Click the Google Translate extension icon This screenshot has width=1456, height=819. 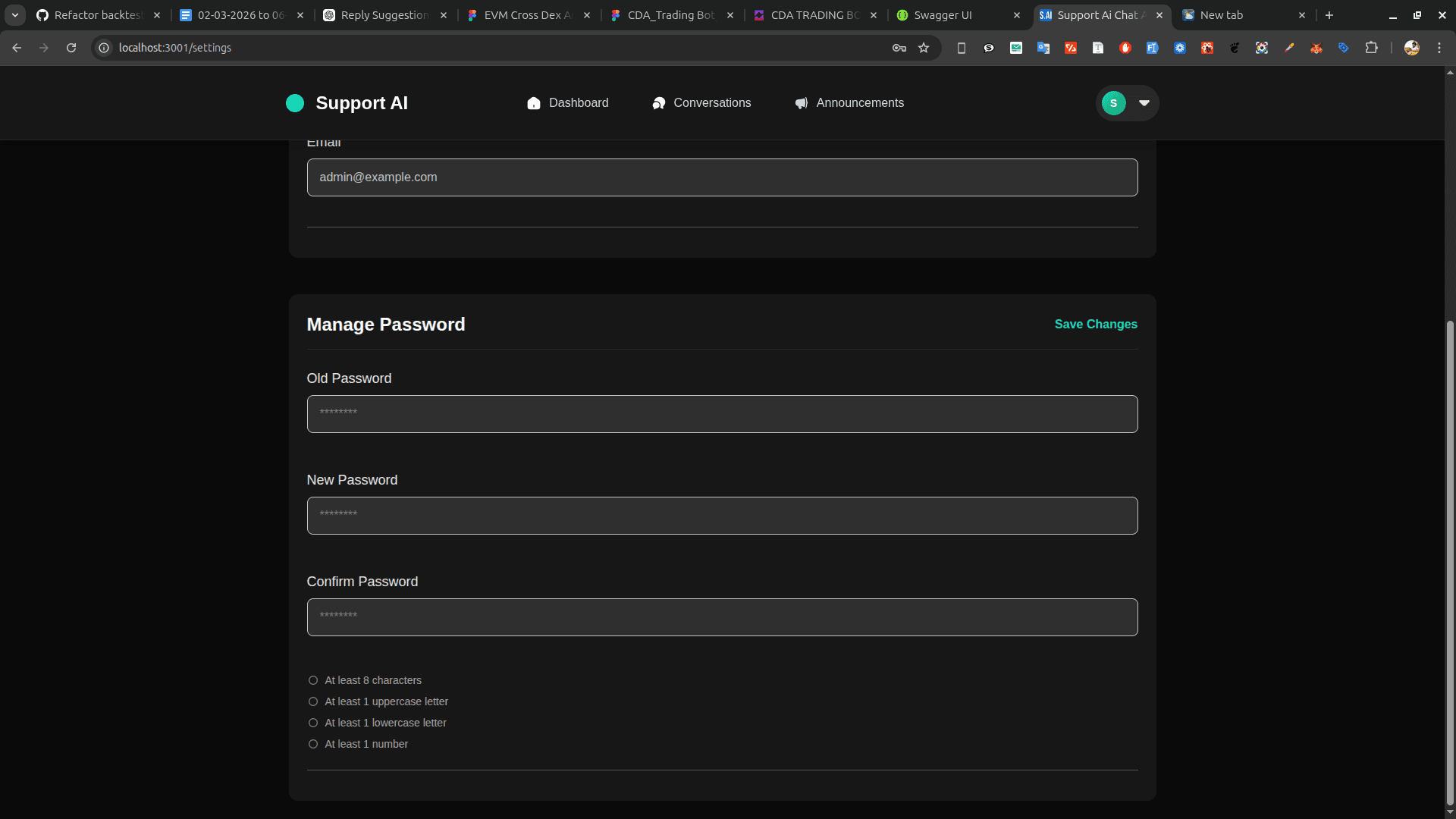(x=1043, y=47)
